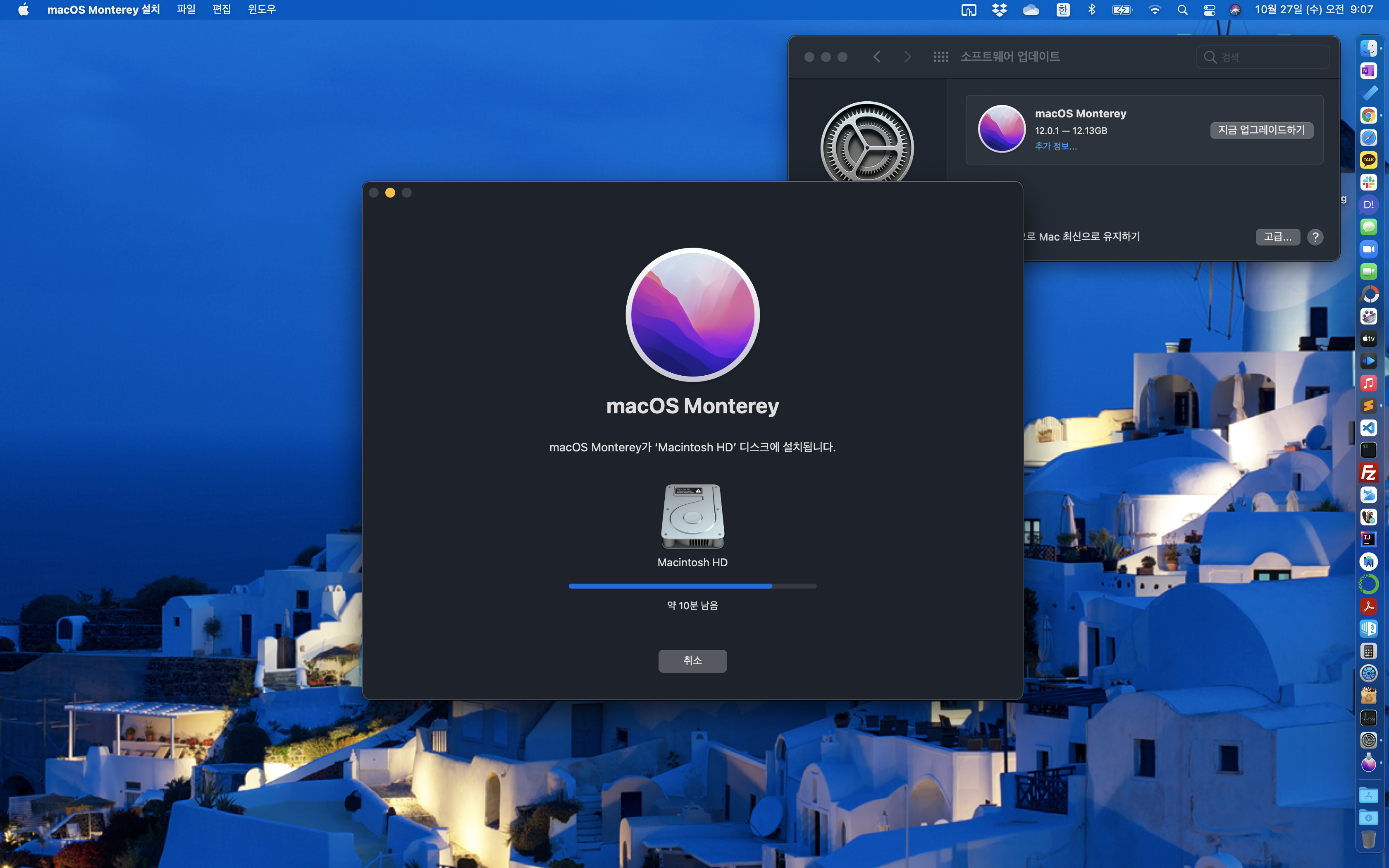Open the KakaoTalk app in the dock
The image size is (1389, 868).
1368,160
